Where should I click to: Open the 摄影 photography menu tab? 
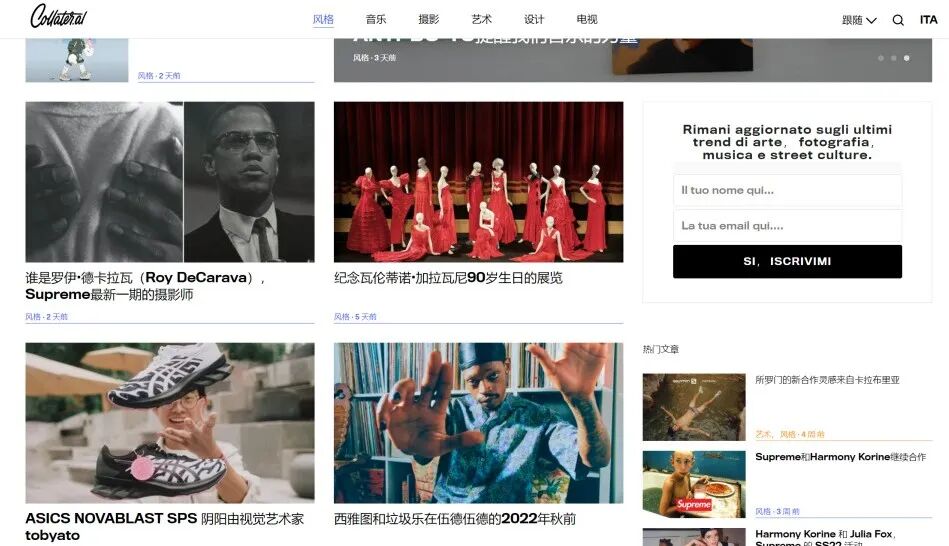coord(429,19)
